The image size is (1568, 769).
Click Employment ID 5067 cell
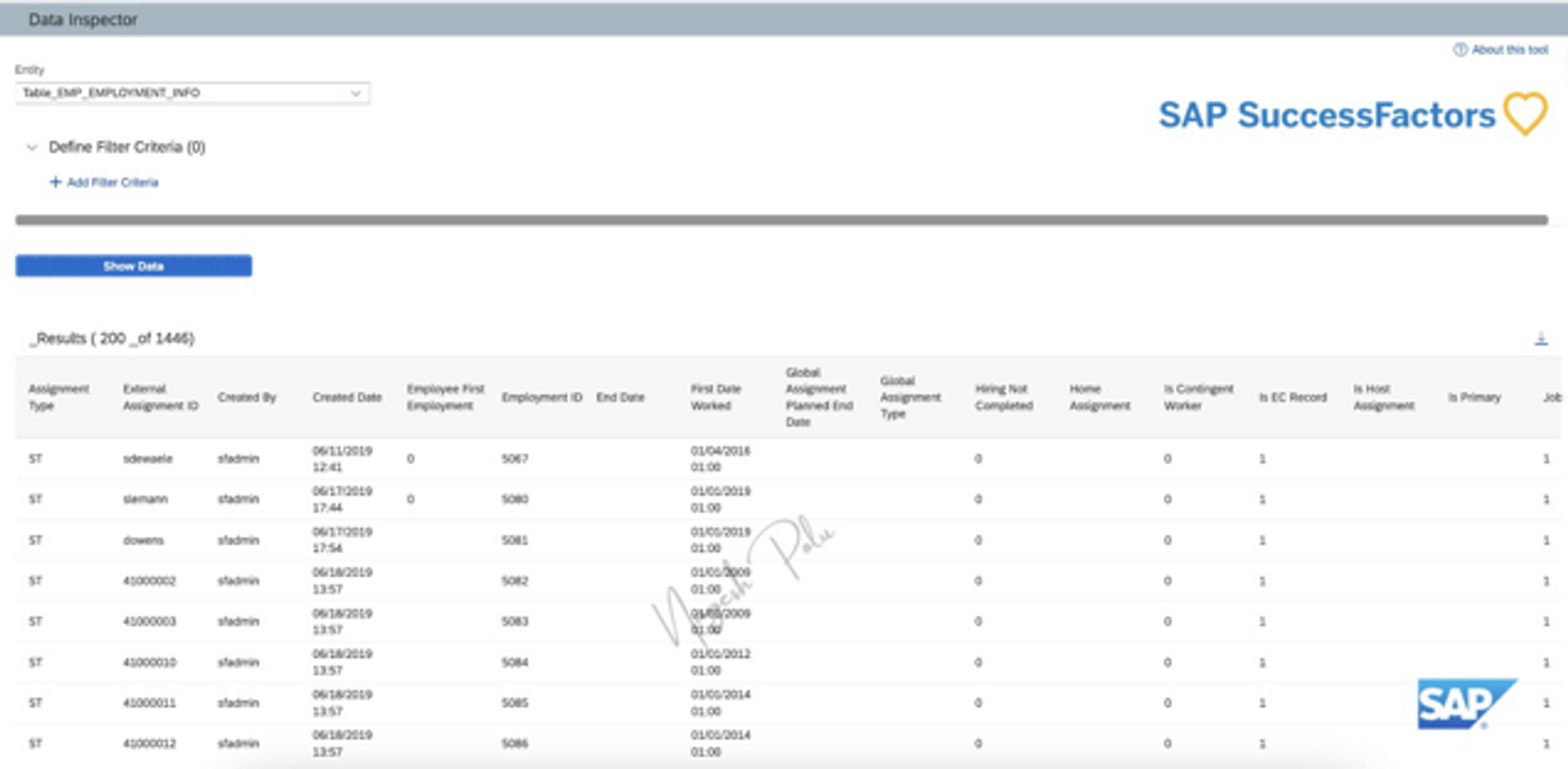(514, 459)
